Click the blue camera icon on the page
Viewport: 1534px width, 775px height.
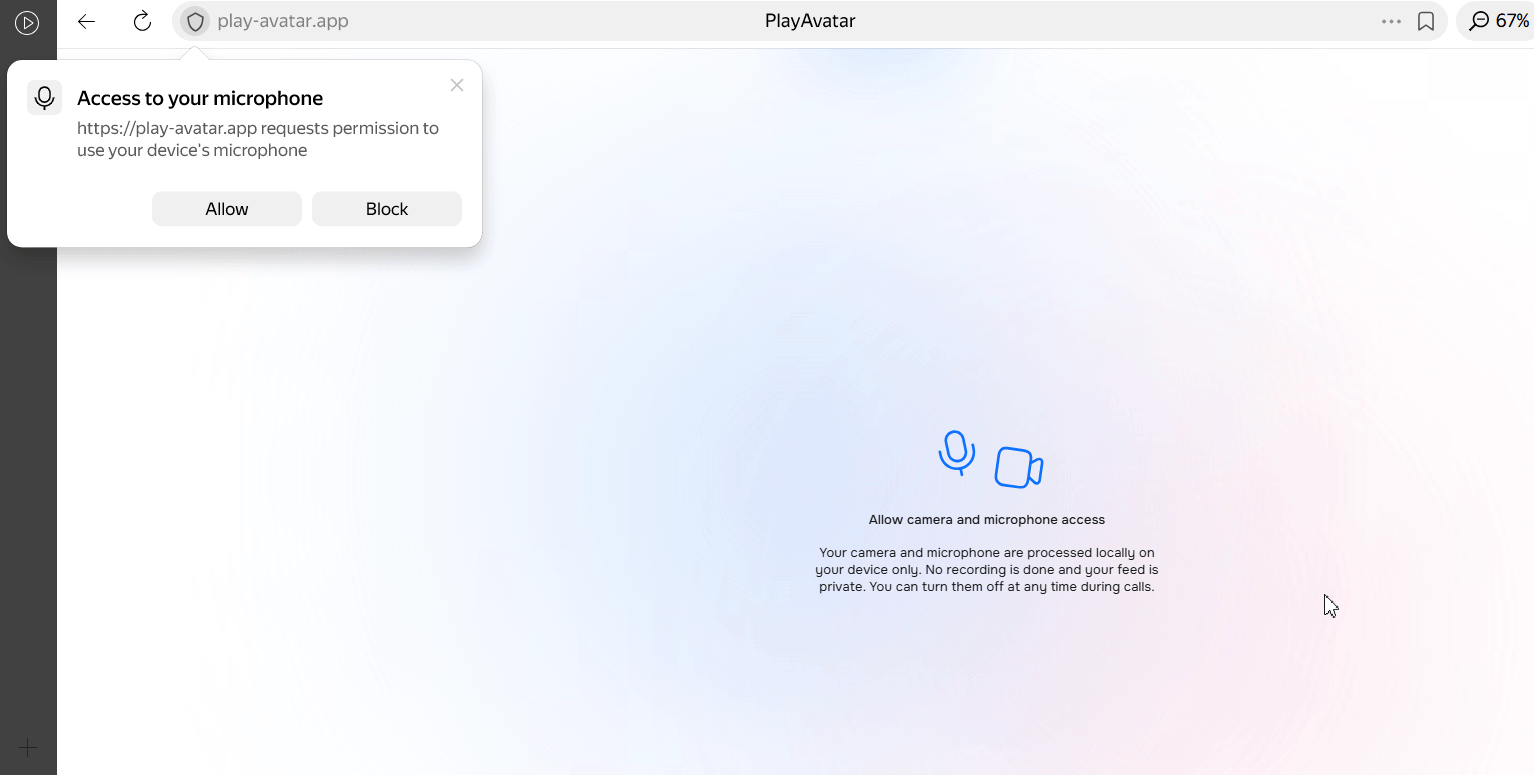(x=1018, y=468)
